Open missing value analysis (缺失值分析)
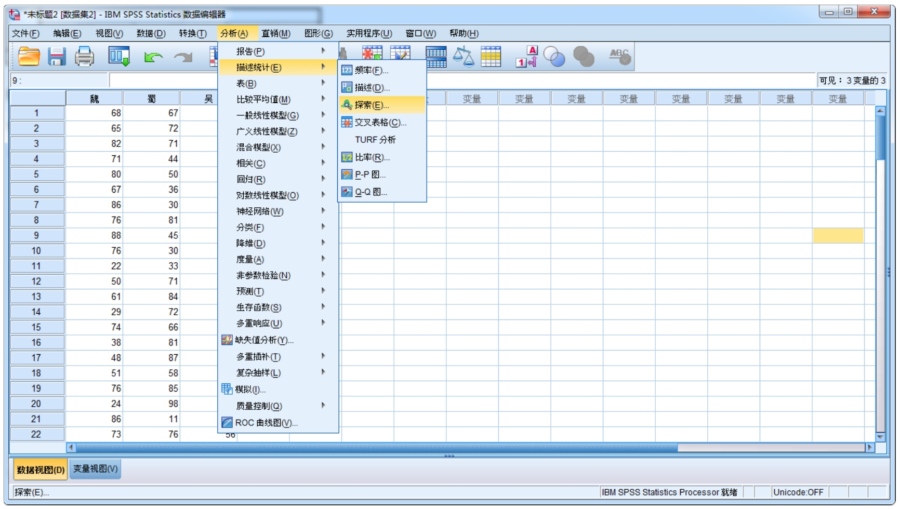The width and height of the screenshot is (900, 509). click(278, 340)
